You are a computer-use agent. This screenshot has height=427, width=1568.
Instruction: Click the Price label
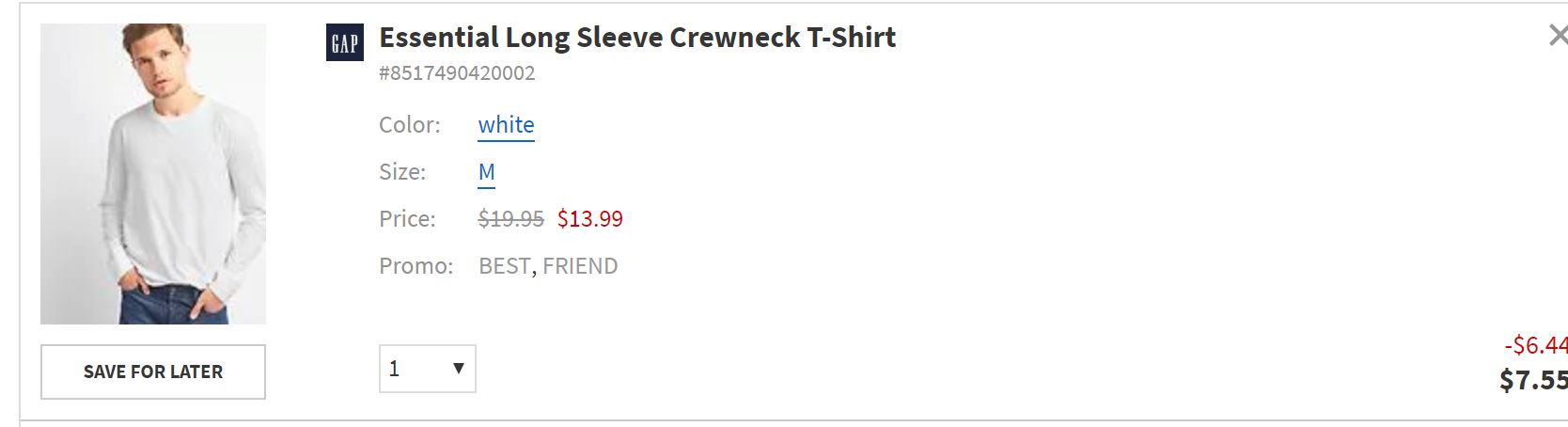407,219
